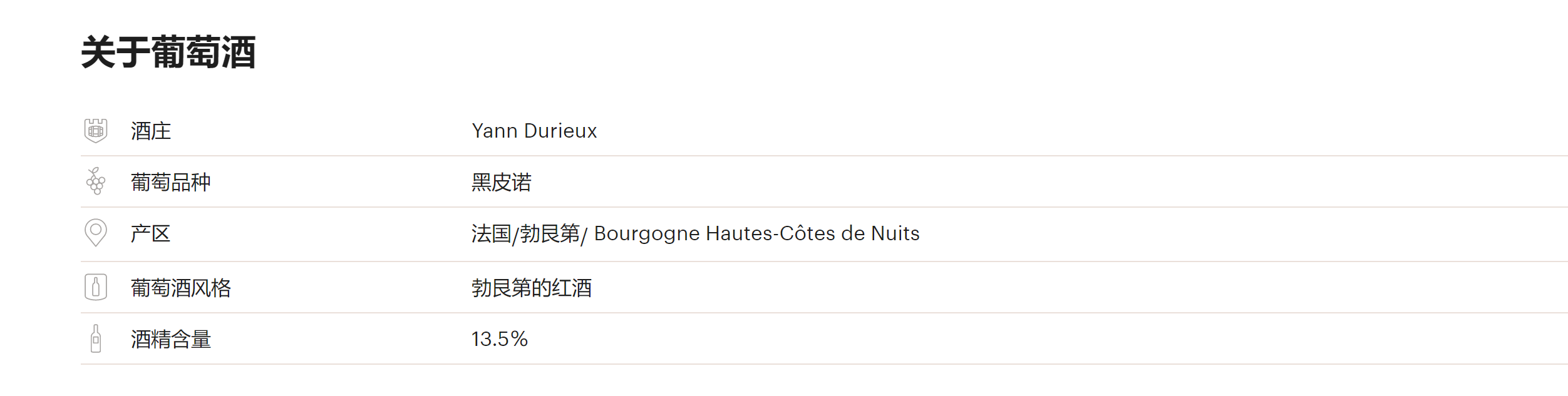1568x396 pixels.
Task: Click 法国 in the region value
Action: coord(491,233)
